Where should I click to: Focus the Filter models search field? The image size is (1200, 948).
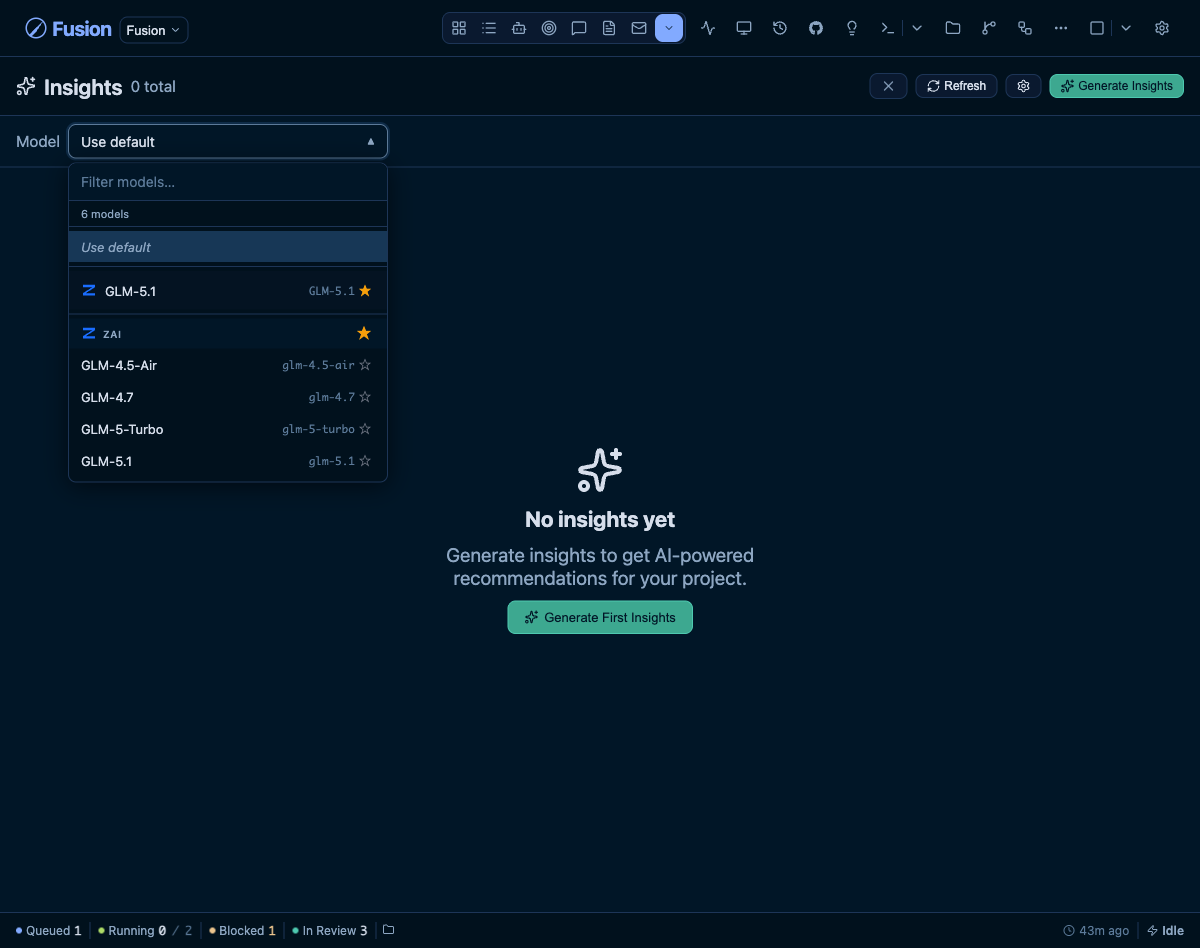tap(228, 182)
